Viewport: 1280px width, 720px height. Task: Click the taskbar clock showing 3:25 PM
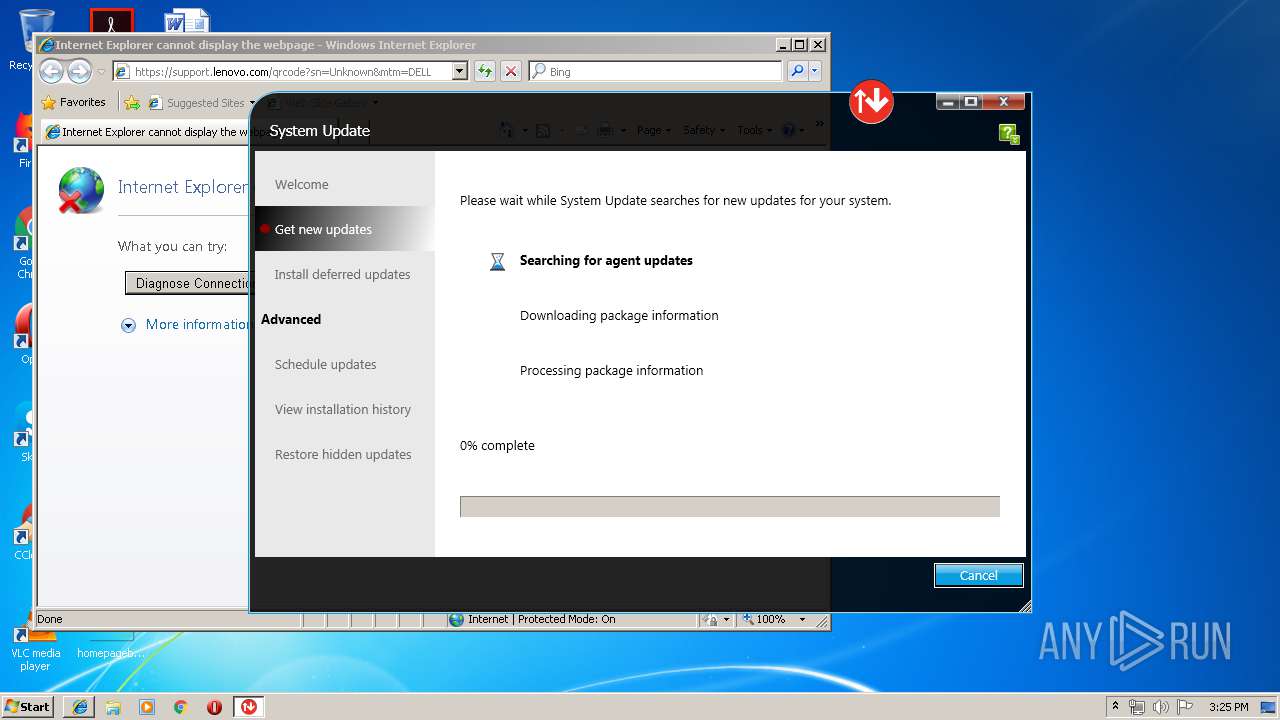[1228, 707]
